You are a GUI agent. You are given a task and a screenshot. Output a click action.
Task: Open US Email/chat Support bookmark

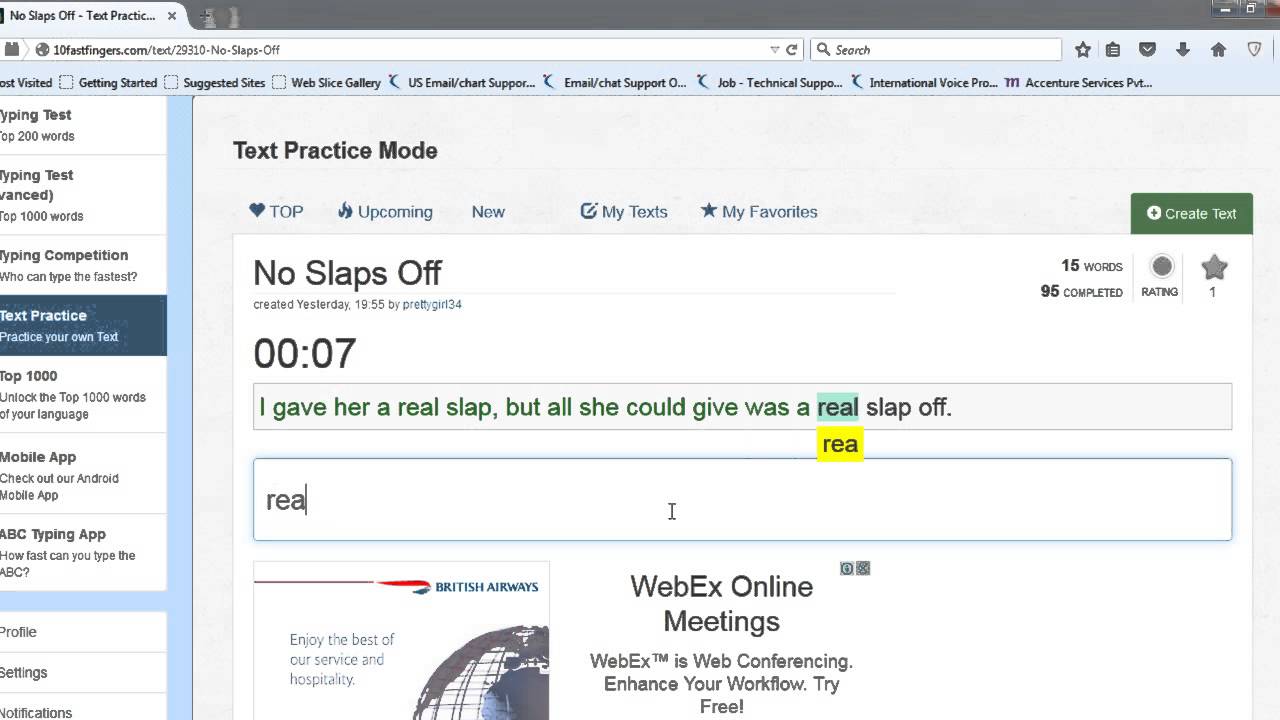(462, 83)
